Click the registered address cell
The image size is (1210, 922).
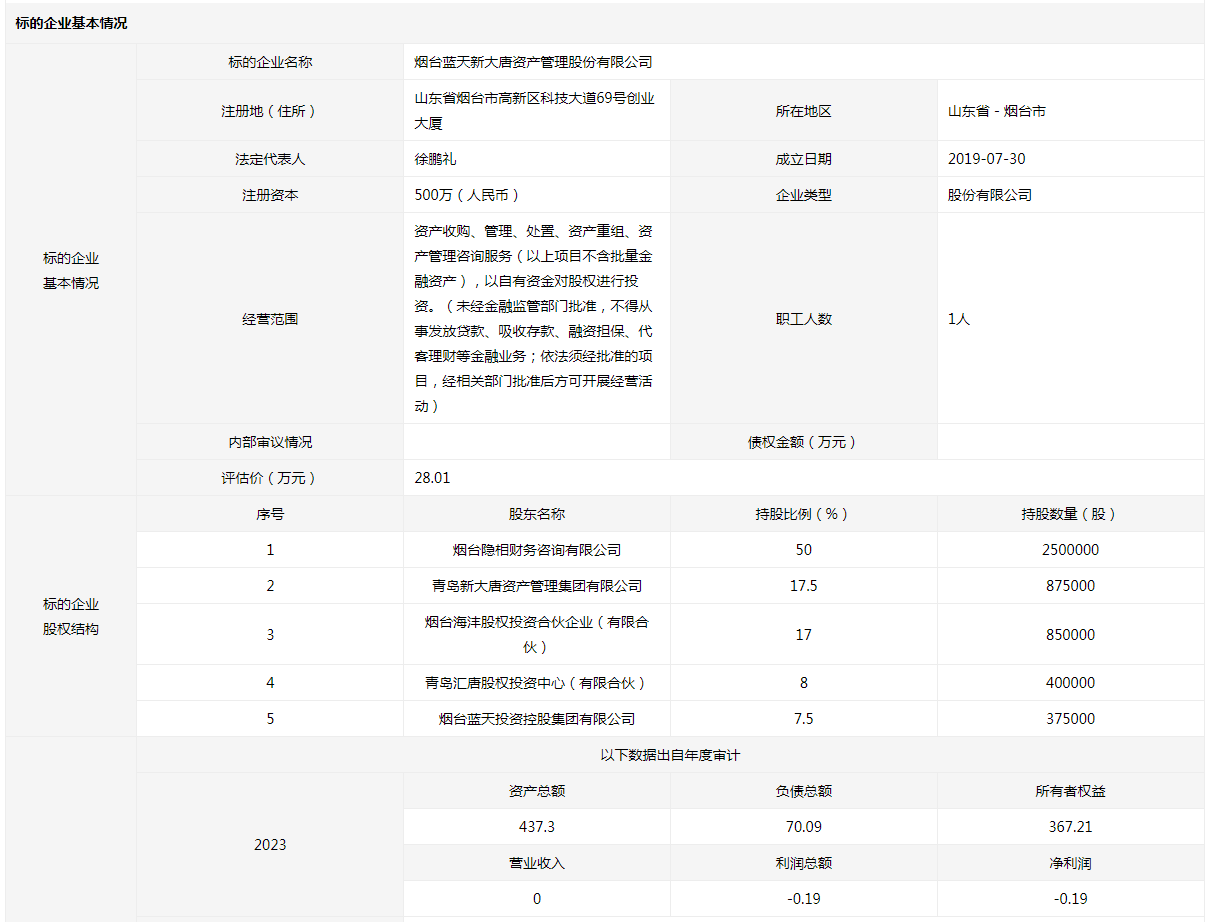tap(535, 111)
